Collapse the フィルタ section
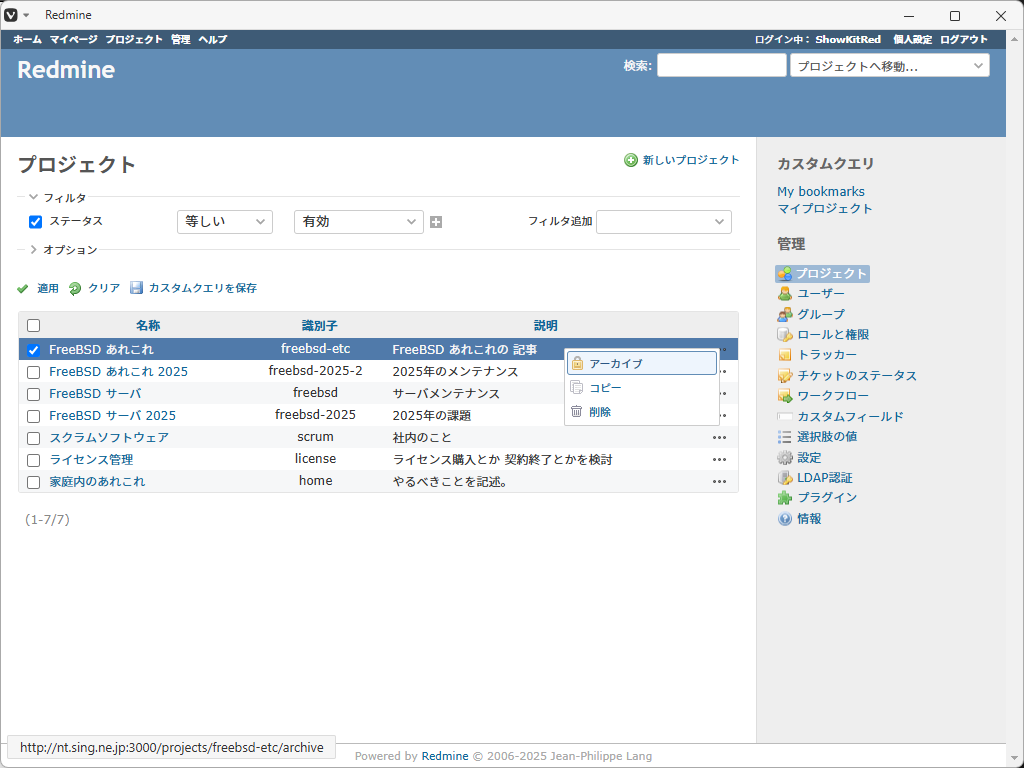The image size is (1024, 768). pyautogui.click(x=57, y=197)
